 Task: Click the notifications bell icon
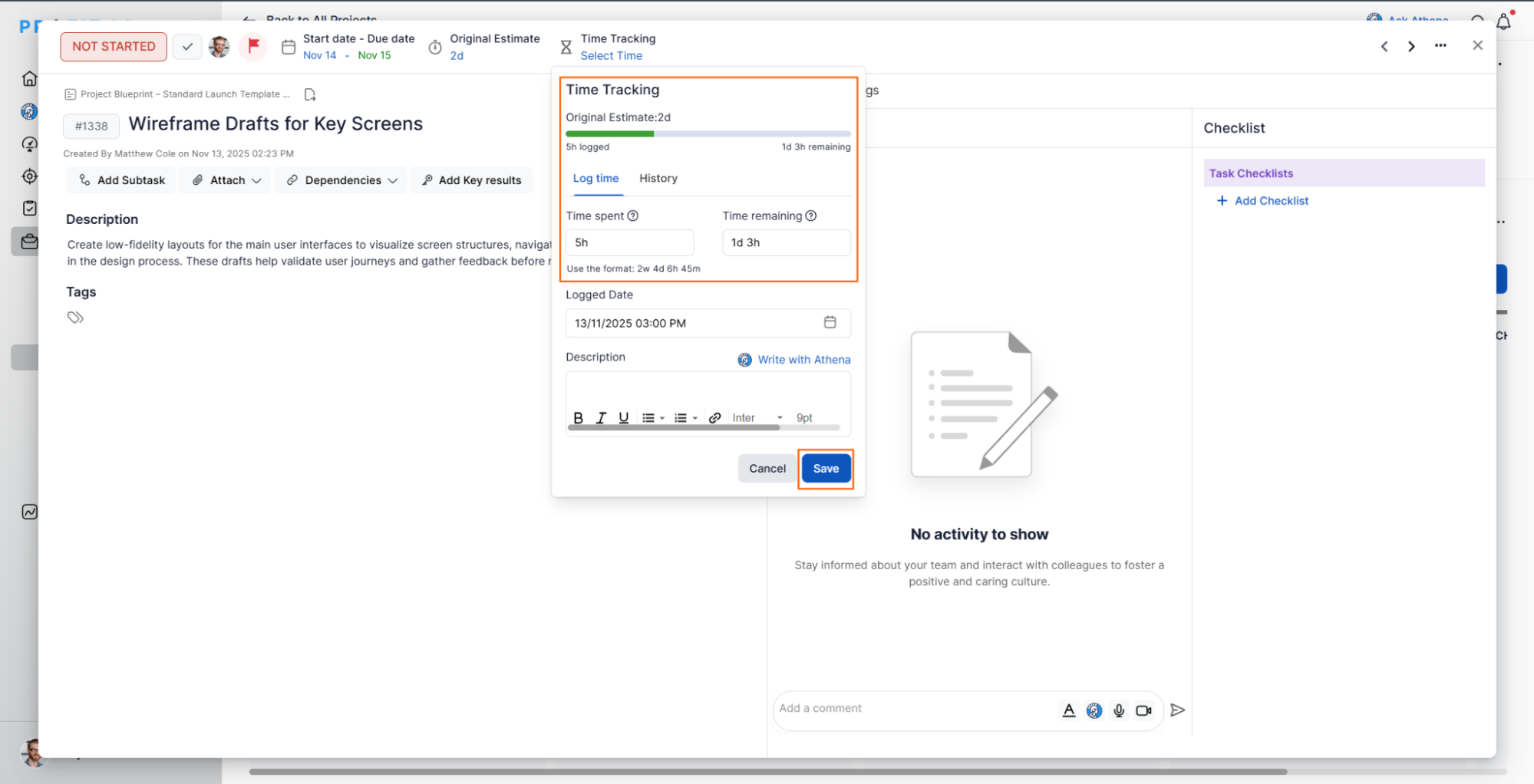tap(1504, 21)
